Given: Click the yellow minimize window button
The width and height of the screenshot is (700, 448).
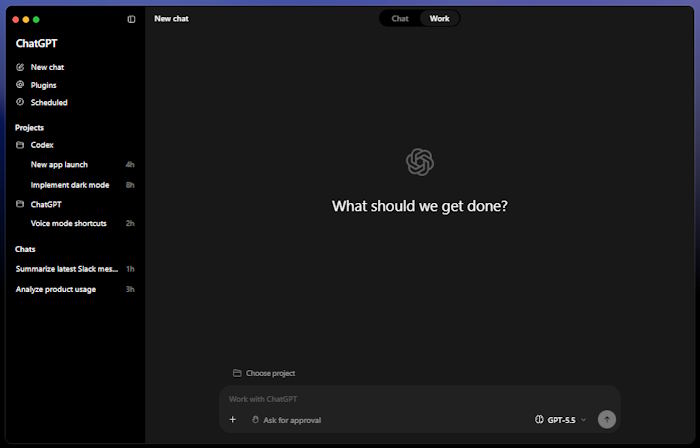Looking at the screenshot, I should click(26, 20).
